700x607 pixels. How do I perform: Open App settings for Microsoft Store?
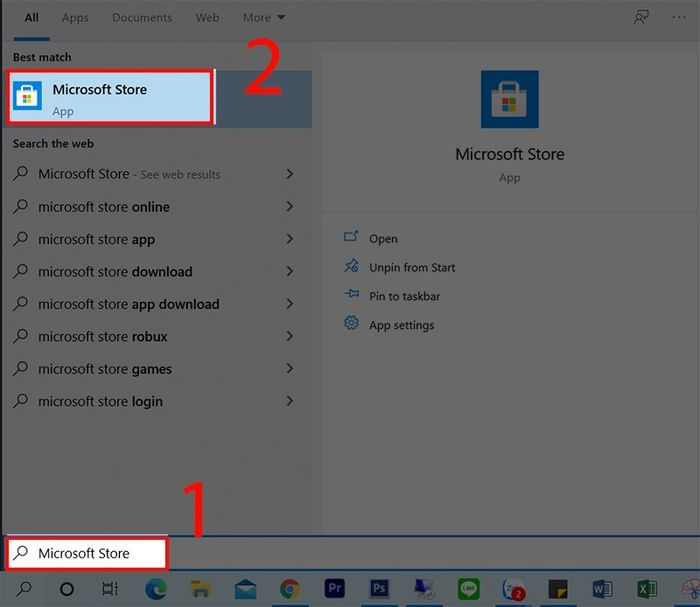(x=401, y=325)
